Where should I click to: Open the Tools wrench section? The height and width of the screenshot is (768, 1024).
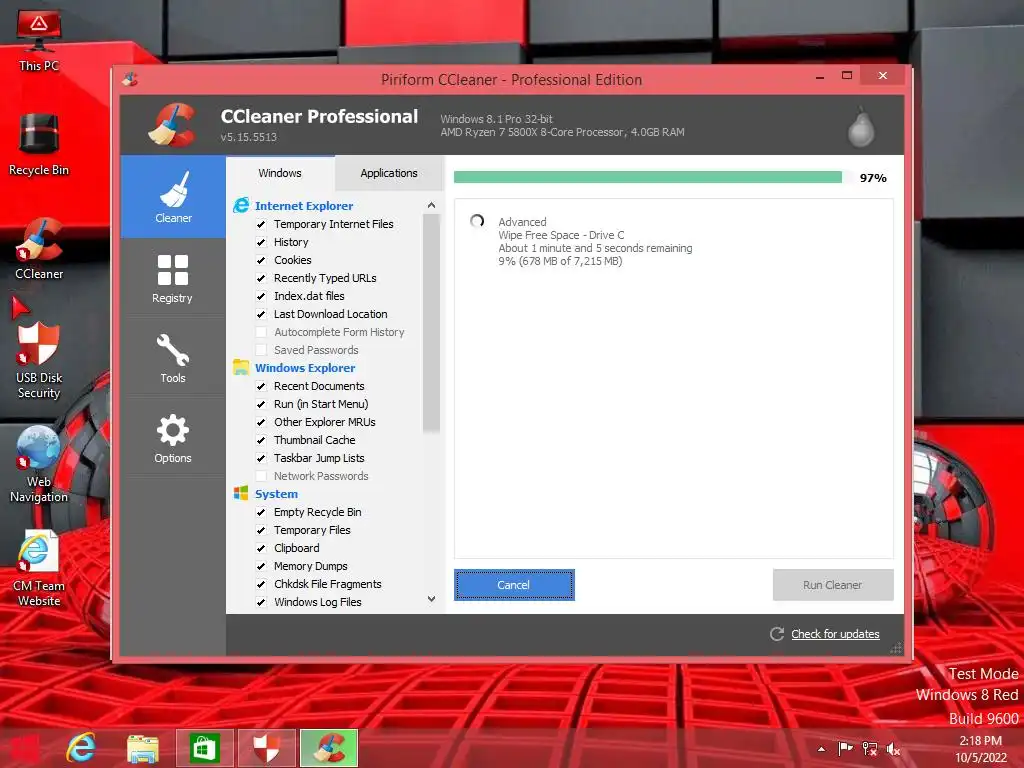[173, 358]
